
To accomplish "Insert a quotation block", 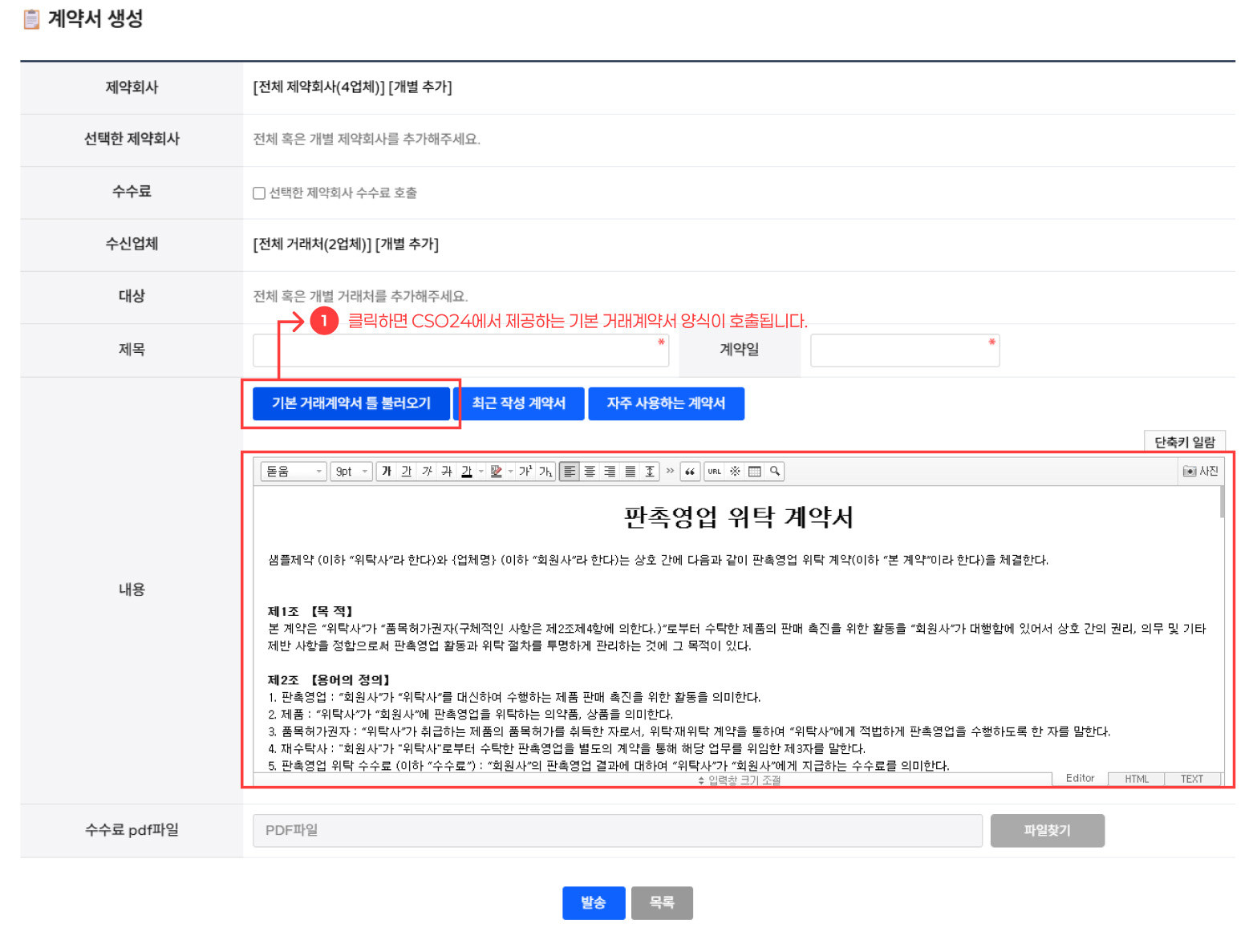I will 690,472.
